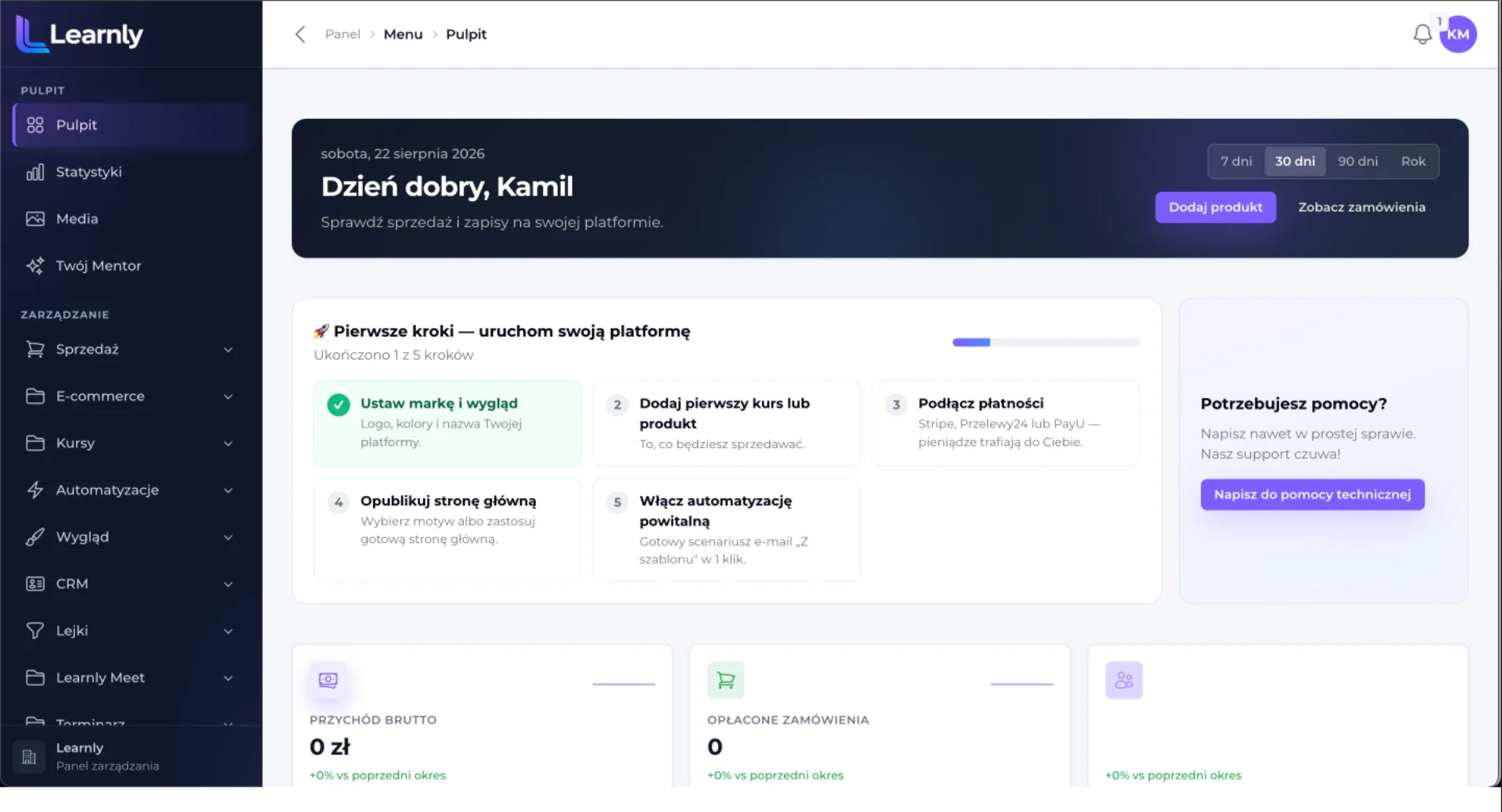Click the Kursy folder icon

point(35,444)
